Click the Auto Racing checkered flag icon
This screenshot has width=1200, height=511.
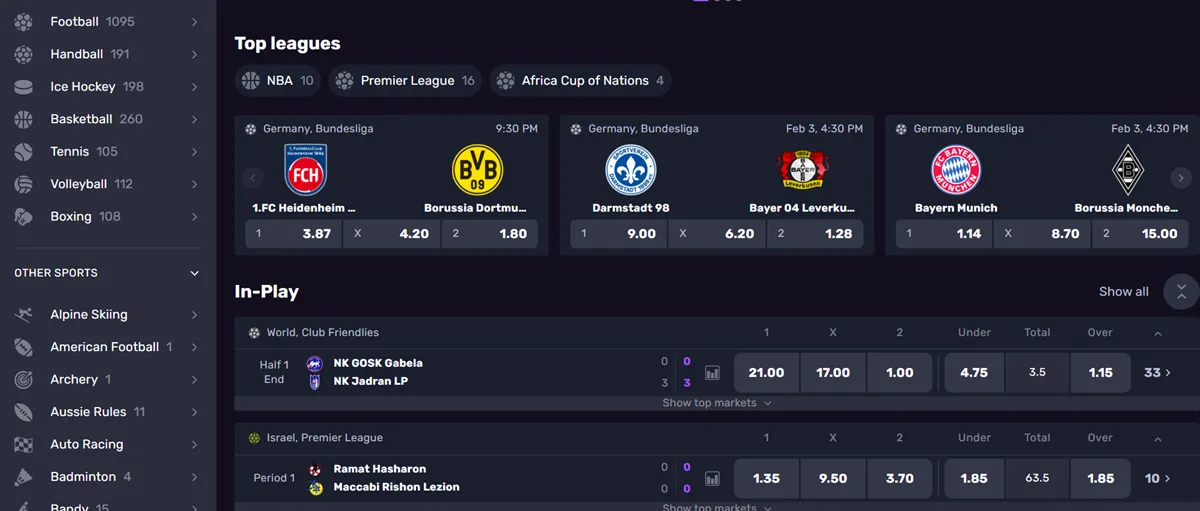click(x=23, y=445)
